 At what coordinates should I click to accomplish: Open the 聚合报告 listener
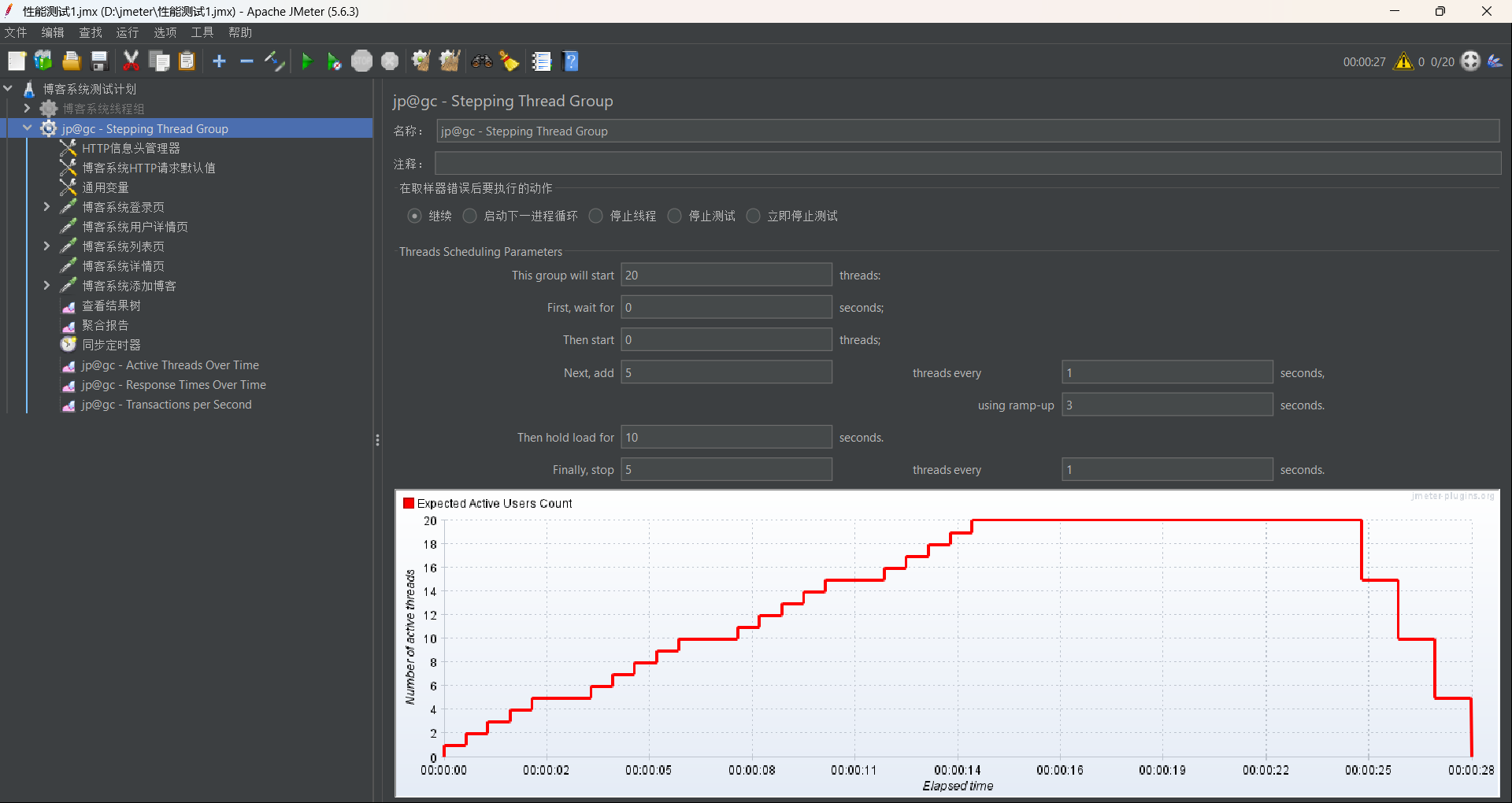pos(105,325)
